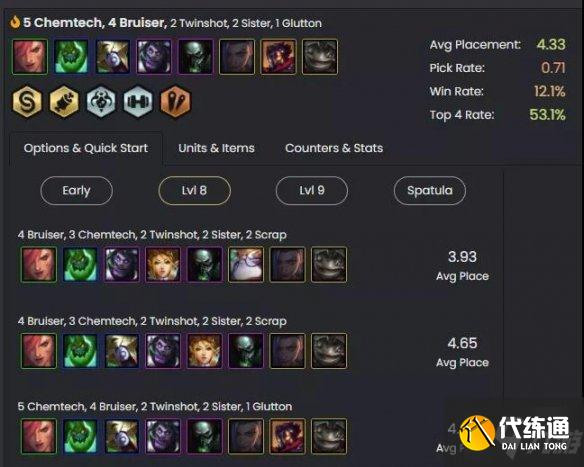This screenshot has height=467, width=584.
Task: Click the skull-faced Urgot portrait in top comp
Action: [196, 57]
